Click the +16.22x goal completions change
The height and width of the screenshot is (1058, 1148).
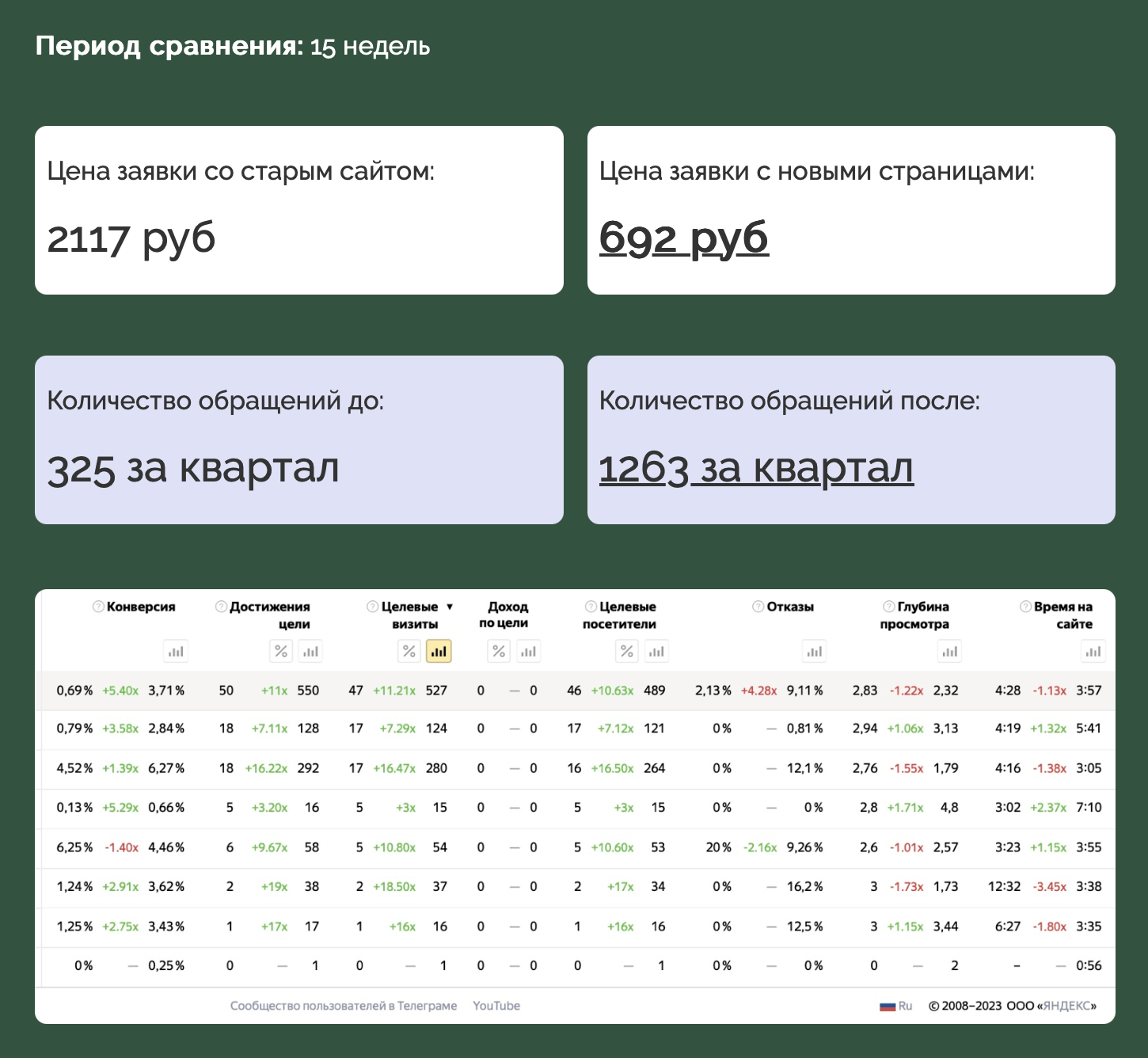click(x=266, y=768)
